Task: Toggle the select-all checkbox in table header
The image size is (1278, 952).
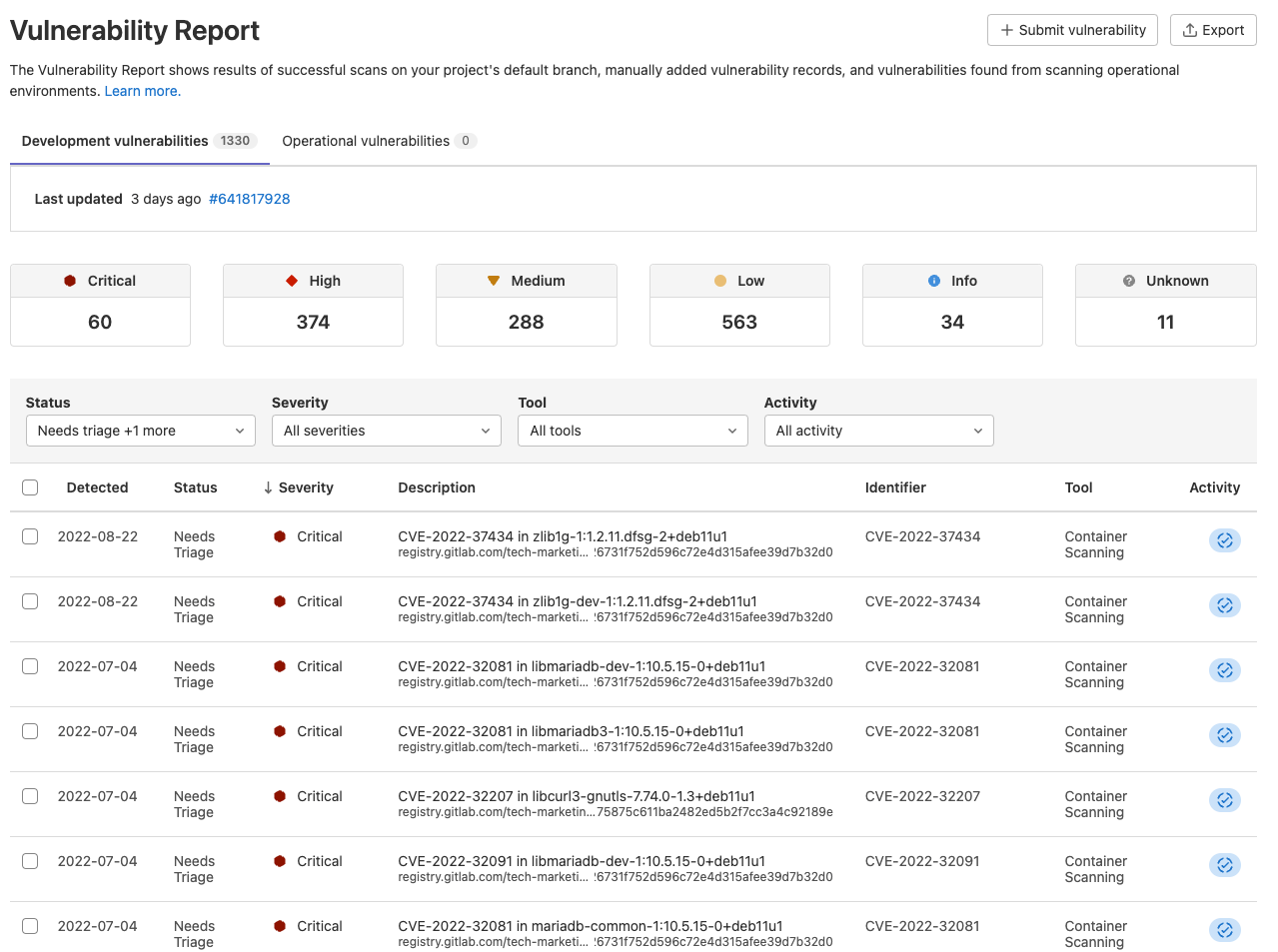Action: pos(30,487)
